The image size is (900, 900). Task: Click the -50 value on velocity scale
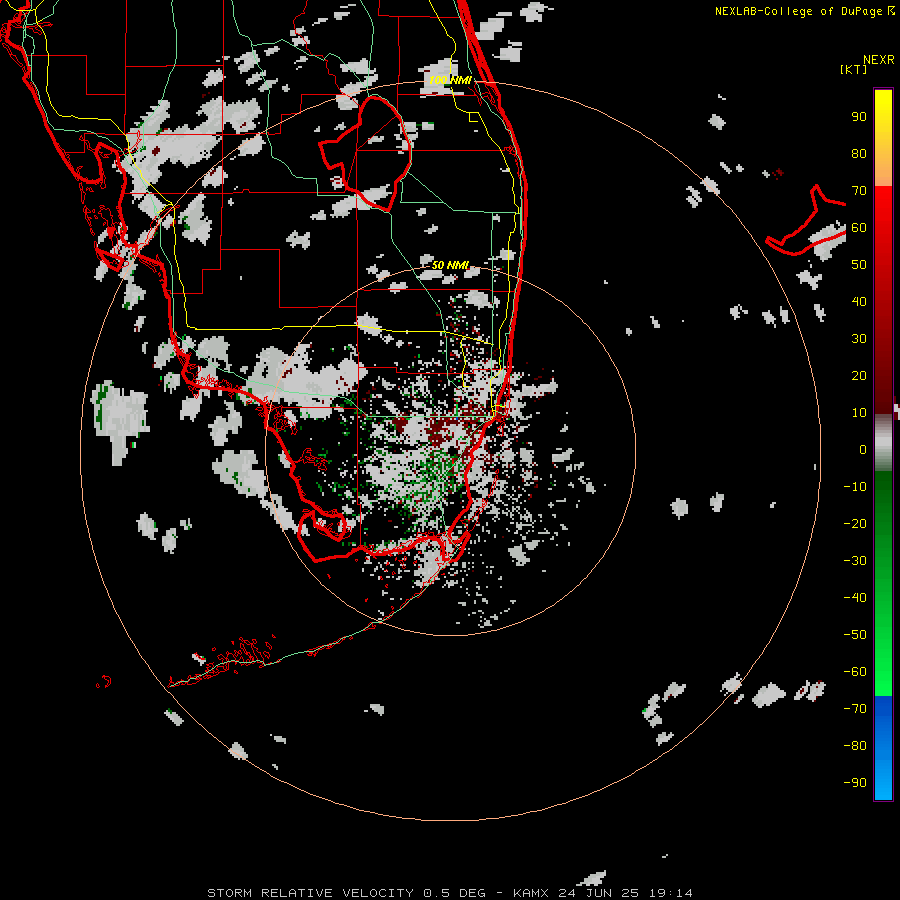(855, 635)
